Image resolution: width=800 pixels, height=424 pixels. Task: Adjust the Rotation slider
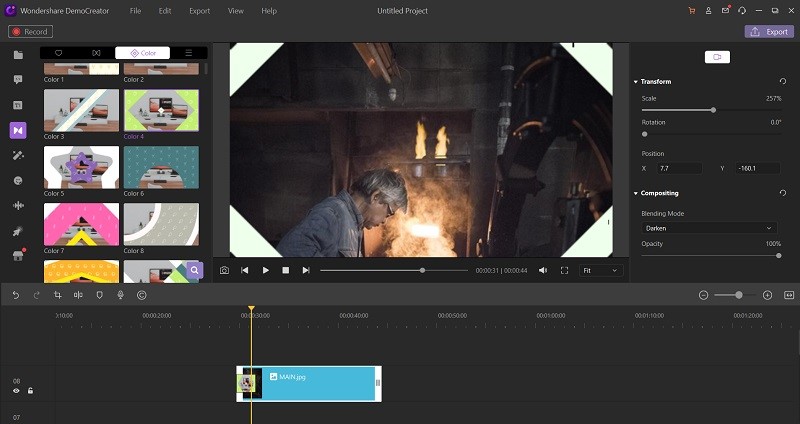click(x=711, y=134)
